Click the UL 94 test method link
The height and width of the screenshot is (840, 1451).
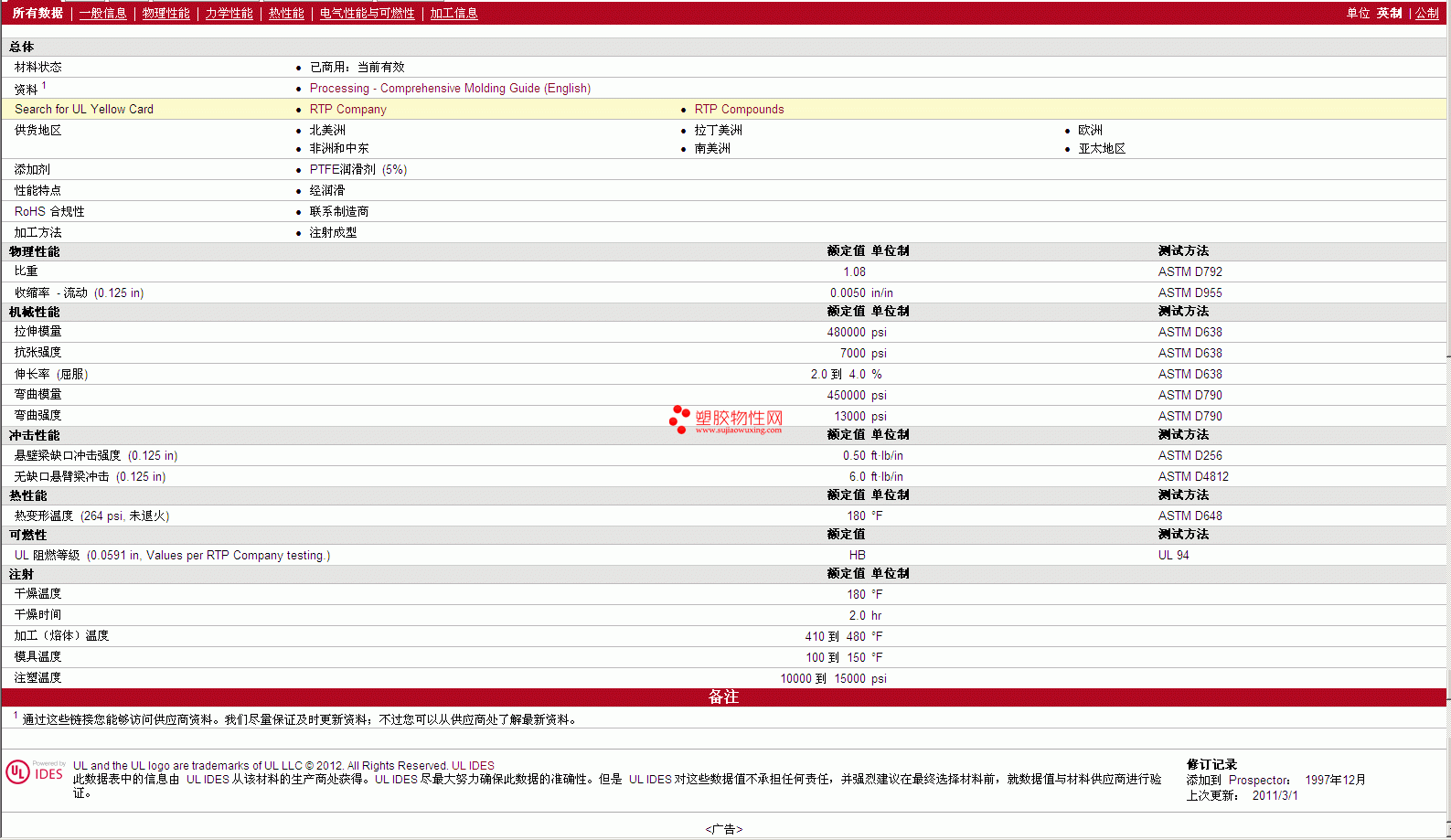point(1173,556)
